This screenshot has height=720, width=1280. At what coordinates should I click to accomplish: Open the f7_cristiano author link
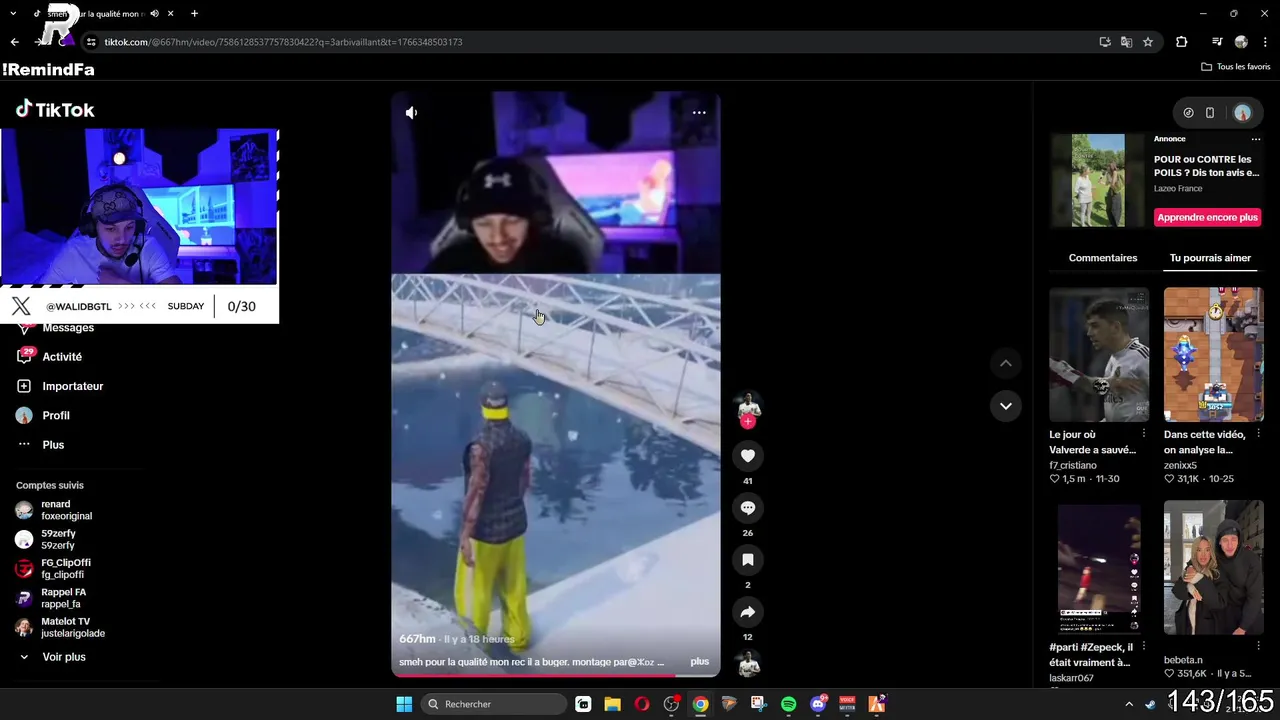point(1073,465)
